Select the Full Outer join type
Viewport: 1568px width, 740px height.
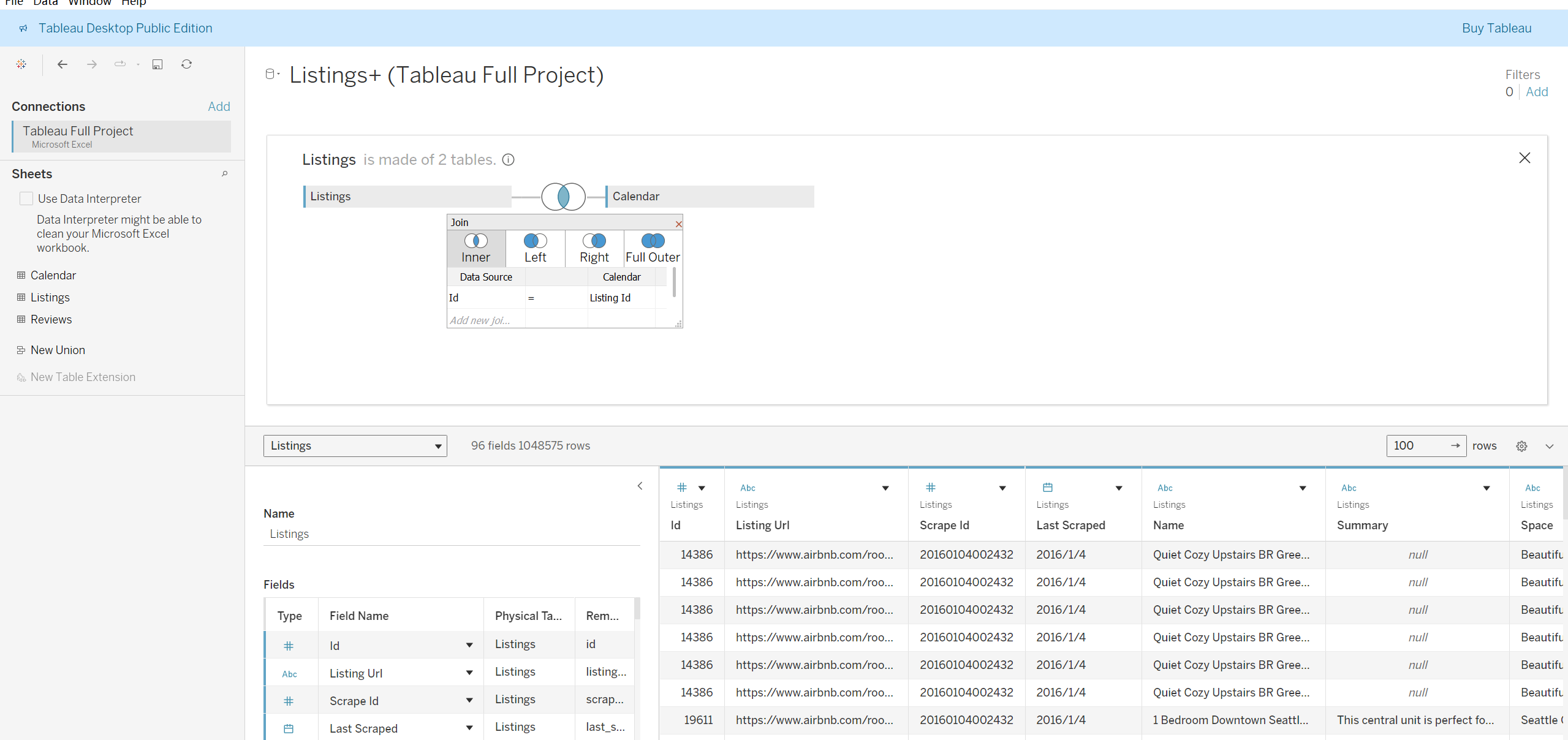653,248
